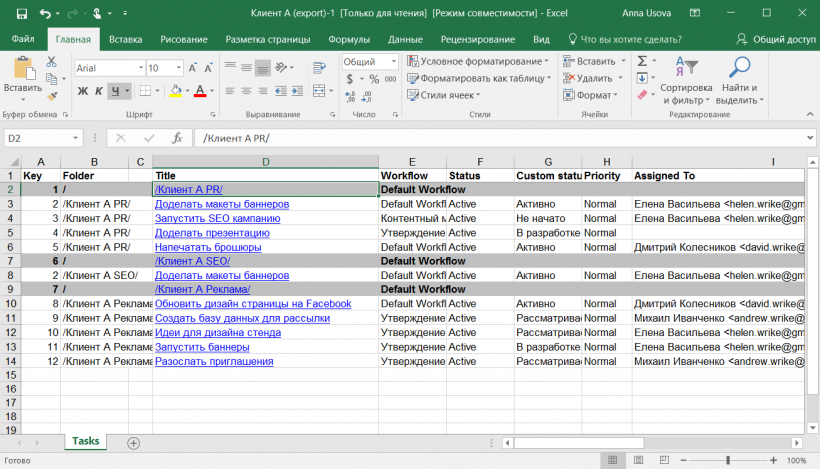The image size is (820, 469).
Task: Undo the last action
Action: tap(45, 14)
